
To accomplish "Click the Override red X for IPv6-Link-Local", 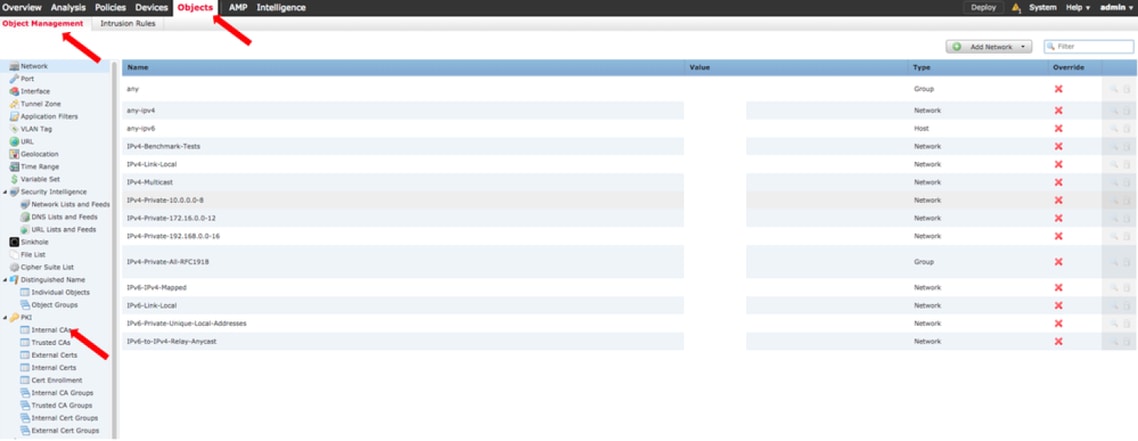I will click(1058, 305).
